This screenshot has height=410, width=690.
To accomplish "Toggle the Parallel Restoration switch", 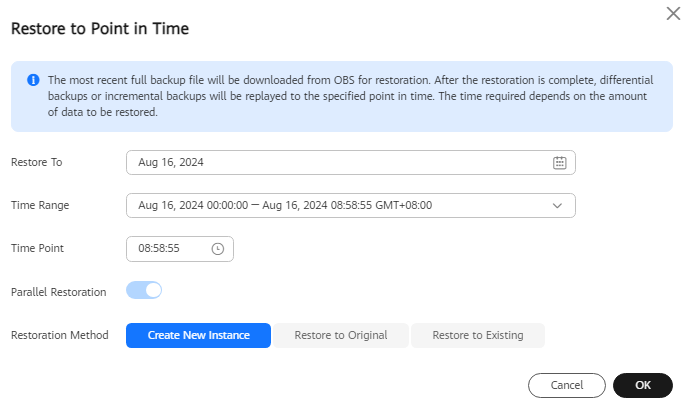I will point(144,290).
